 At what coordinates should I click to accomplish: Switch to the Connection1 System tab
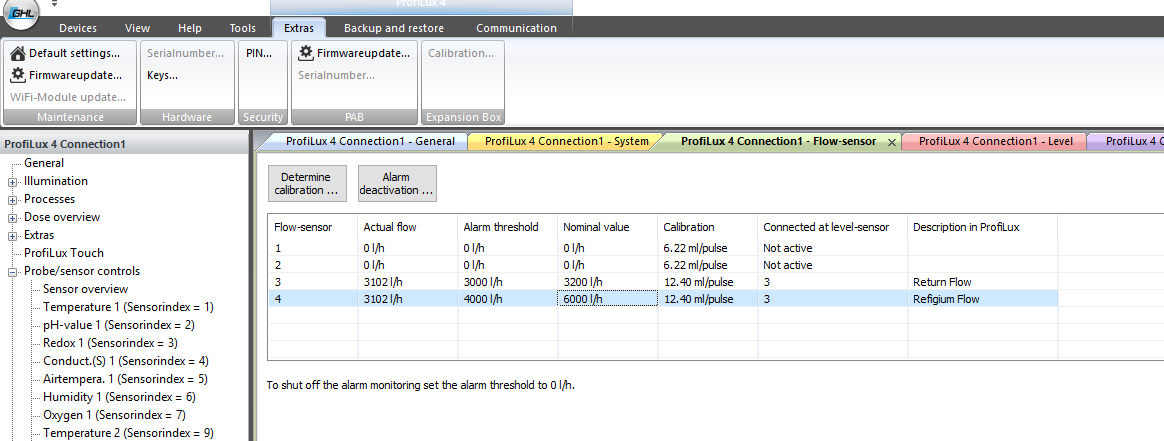coord(566,141)
